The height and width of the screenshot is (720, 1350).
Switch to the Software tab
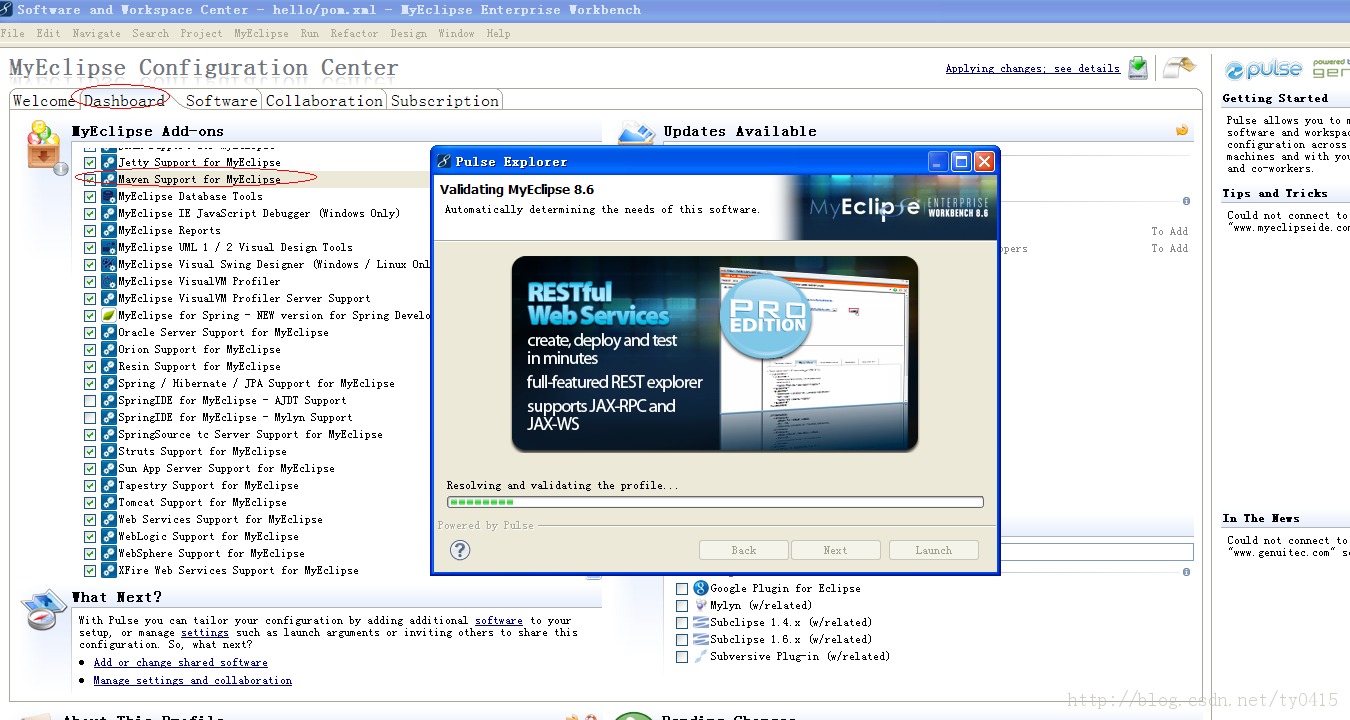221,101
